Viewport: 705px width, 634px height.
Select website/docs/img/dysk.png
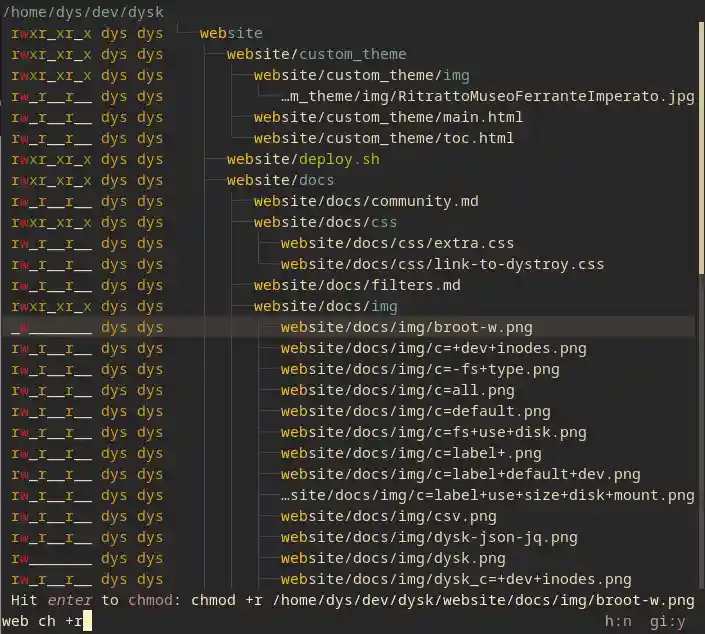[393, 558]
